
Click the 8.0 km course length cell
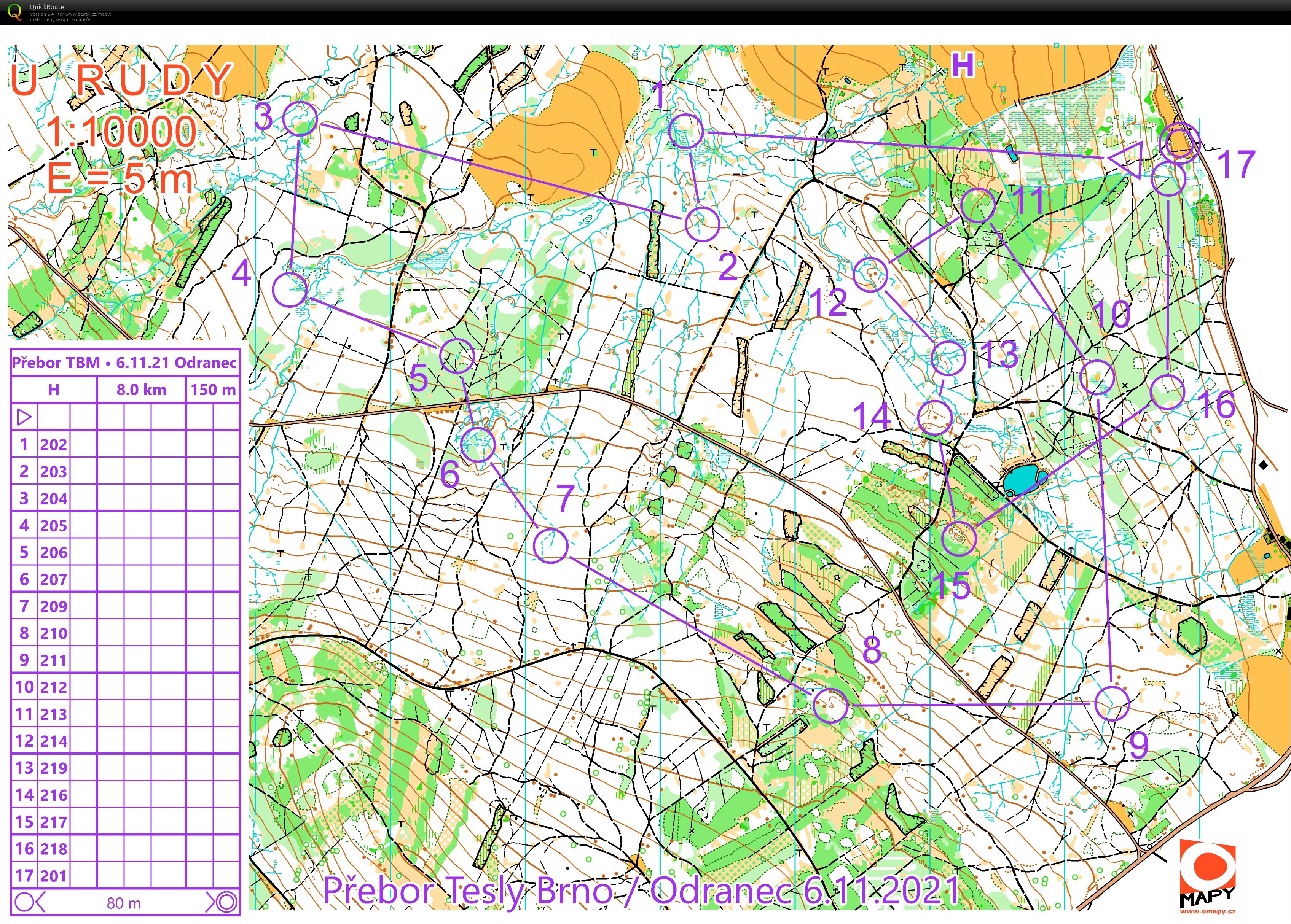point(141,390)
